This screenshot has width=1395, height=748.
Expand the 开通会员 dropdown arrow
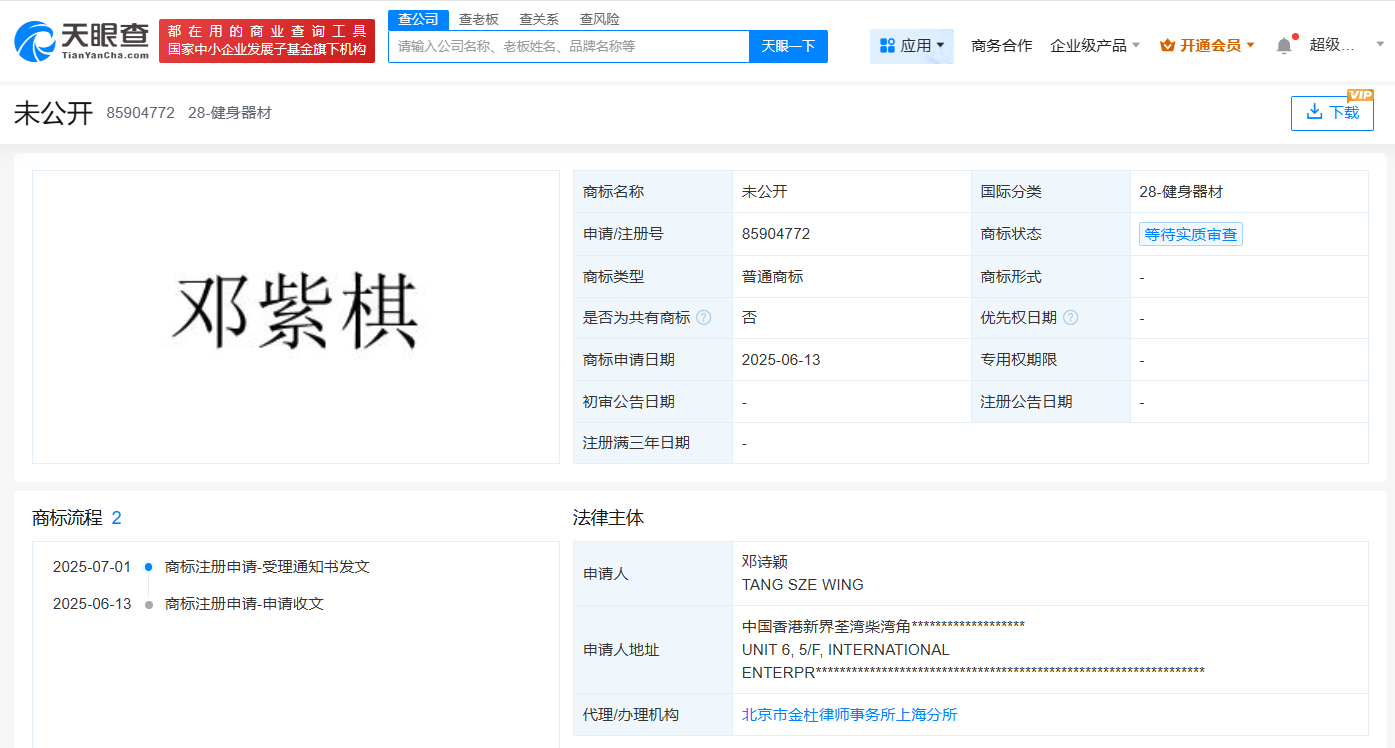click(x=1252, y=44)
